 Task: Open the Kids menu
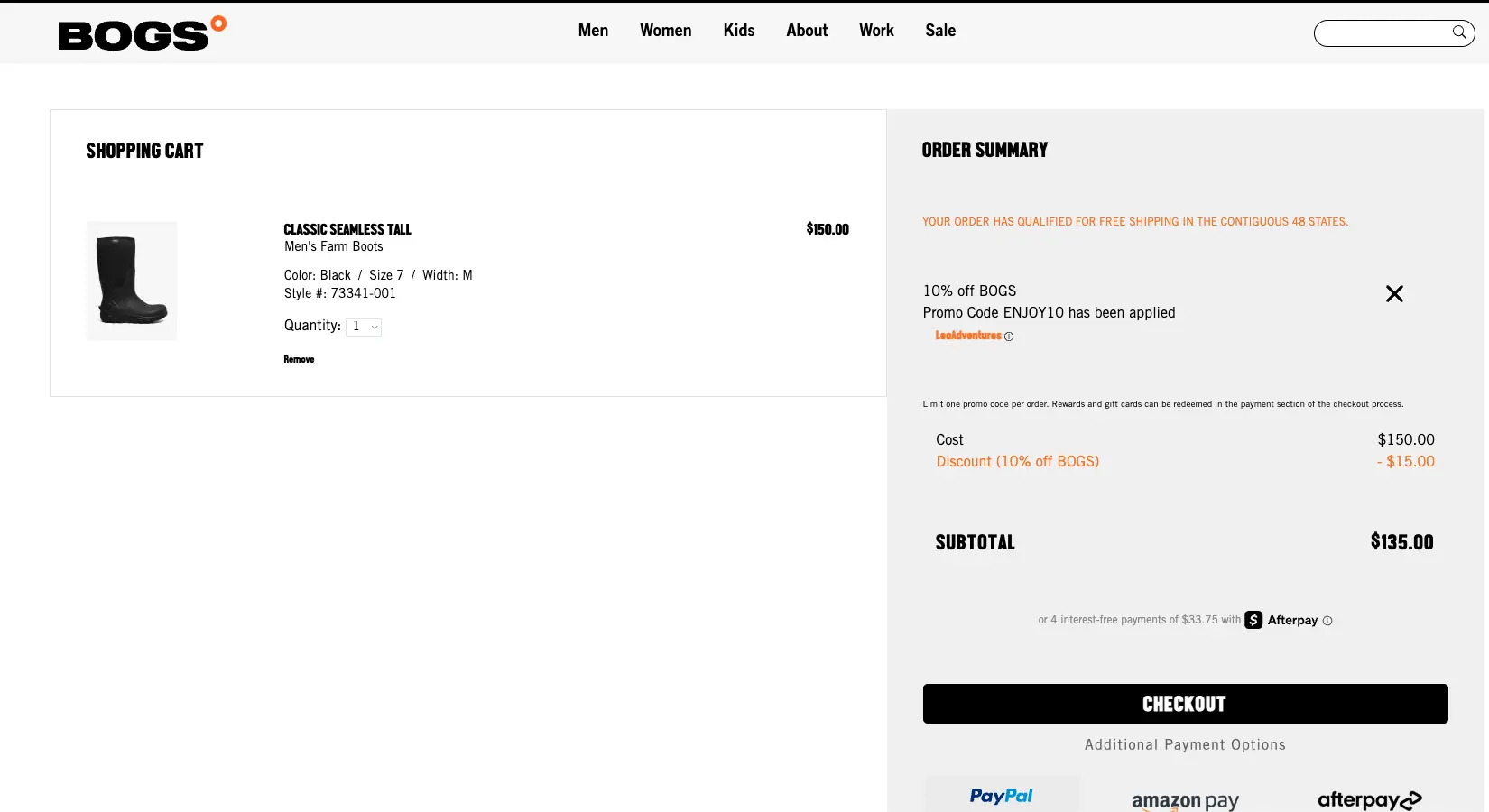point(738,31)
